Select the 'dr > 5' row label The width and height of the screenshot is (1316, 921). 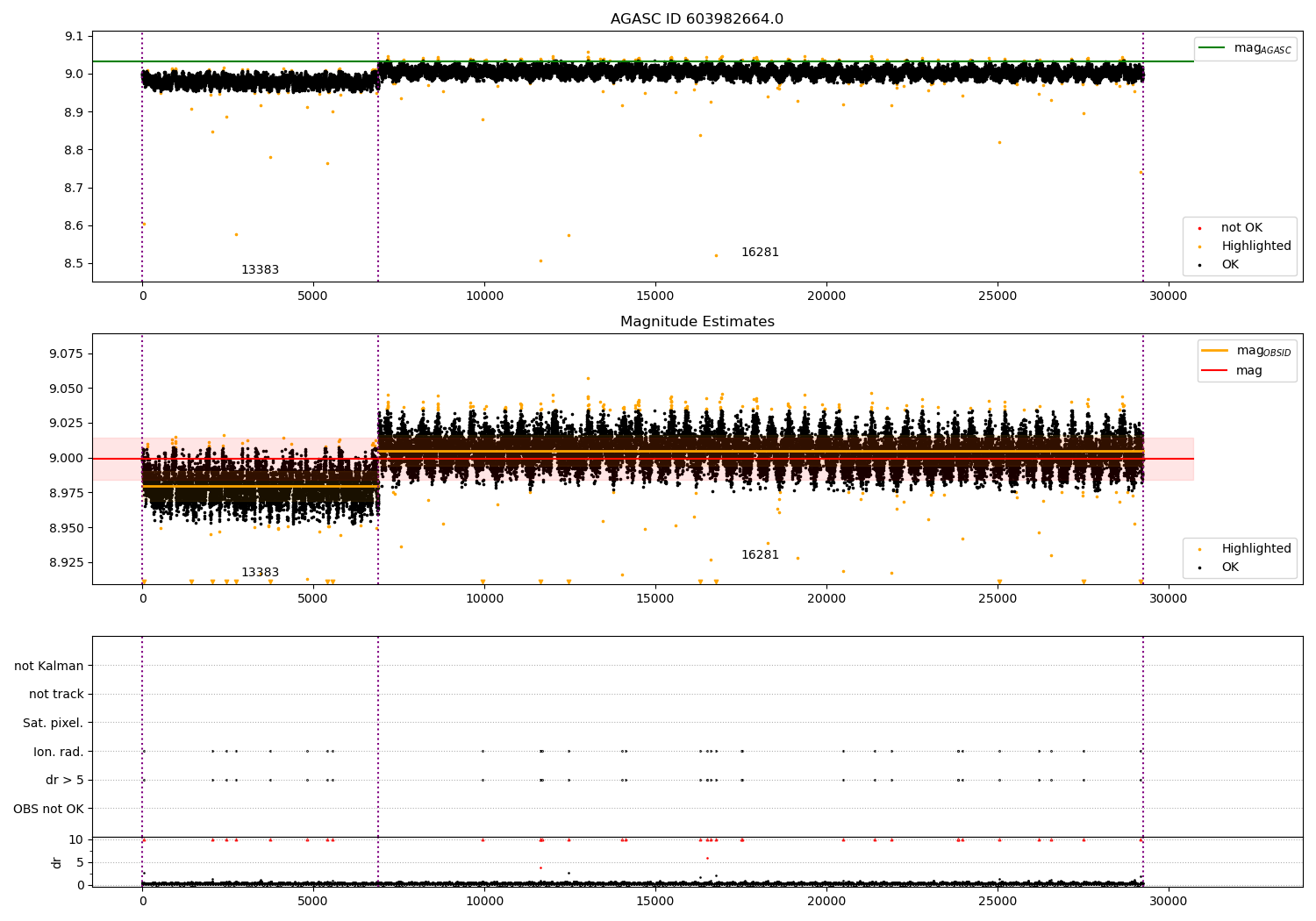pos(65,780)
